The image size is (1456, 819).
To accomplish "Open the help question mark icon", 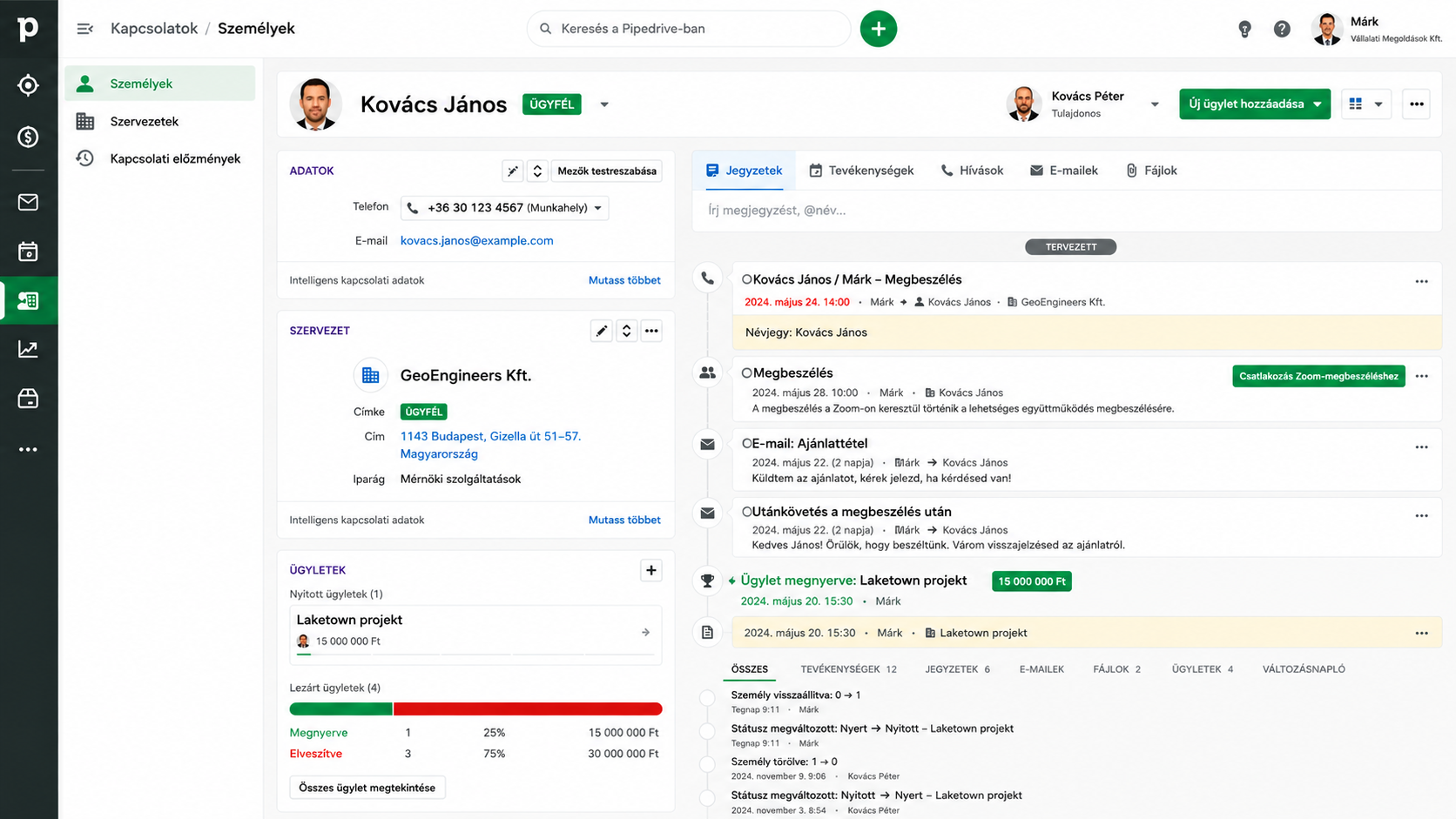I will (1282, 29).
